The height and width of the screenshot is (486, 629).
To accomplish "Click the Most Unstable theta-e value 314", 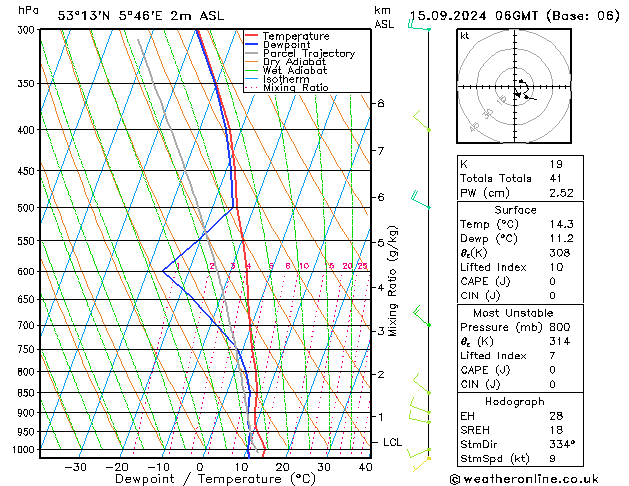I will click(x=560, y=342).
